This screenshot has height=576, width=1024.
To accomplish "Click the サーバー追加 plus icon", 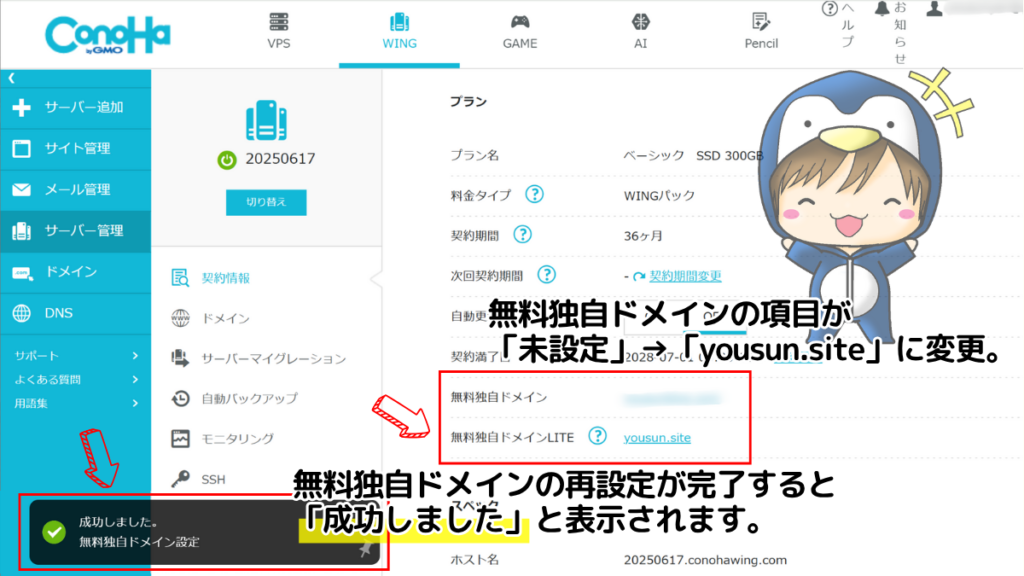I will click(x=22, y=107).
